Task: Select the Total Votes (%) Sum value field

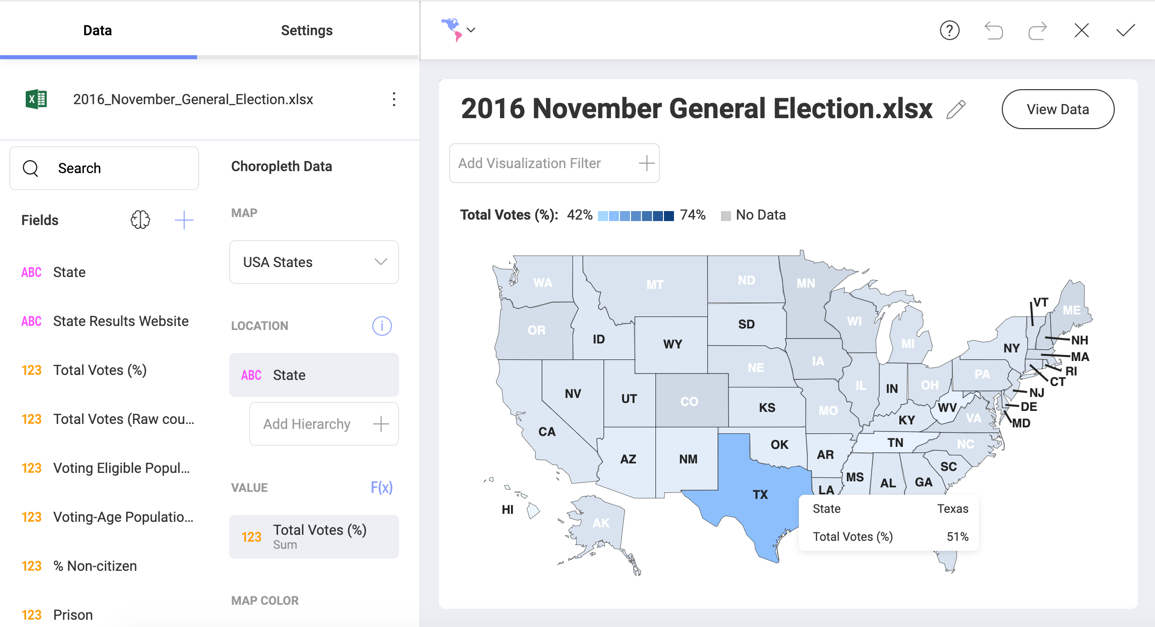Action: (x=314, y=536)
